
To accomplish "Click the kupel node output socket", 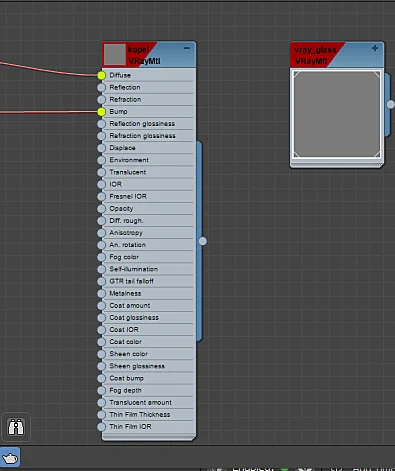I will tap(203, 241).
